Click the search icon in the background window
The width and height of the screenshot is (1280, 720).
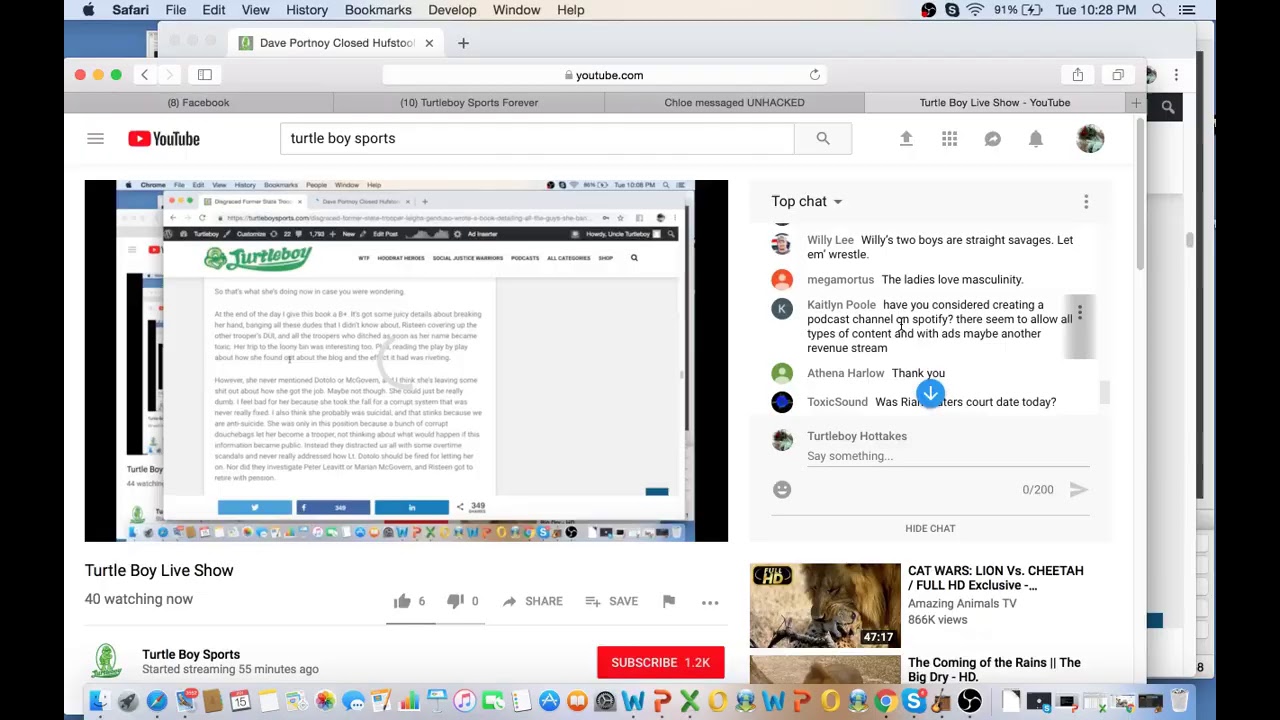(x=1167, y=106)
